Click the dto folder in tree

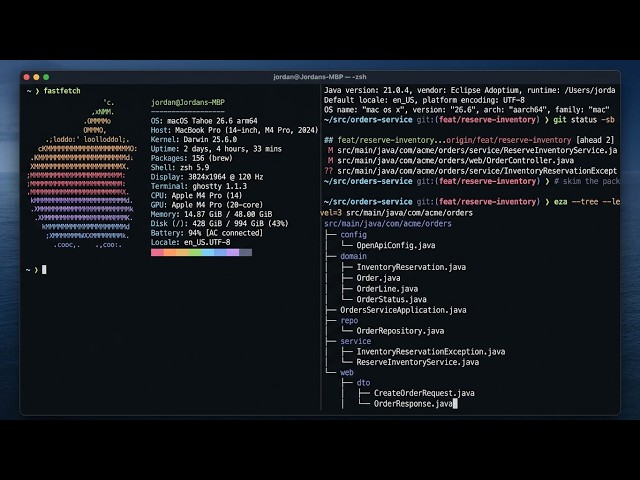(x=363, y=383)
